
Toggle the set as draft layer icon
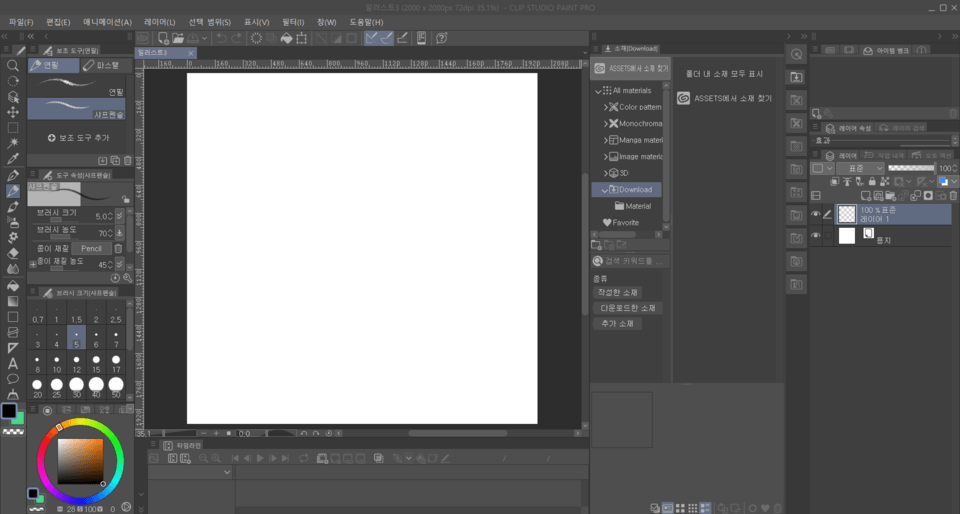860,182
